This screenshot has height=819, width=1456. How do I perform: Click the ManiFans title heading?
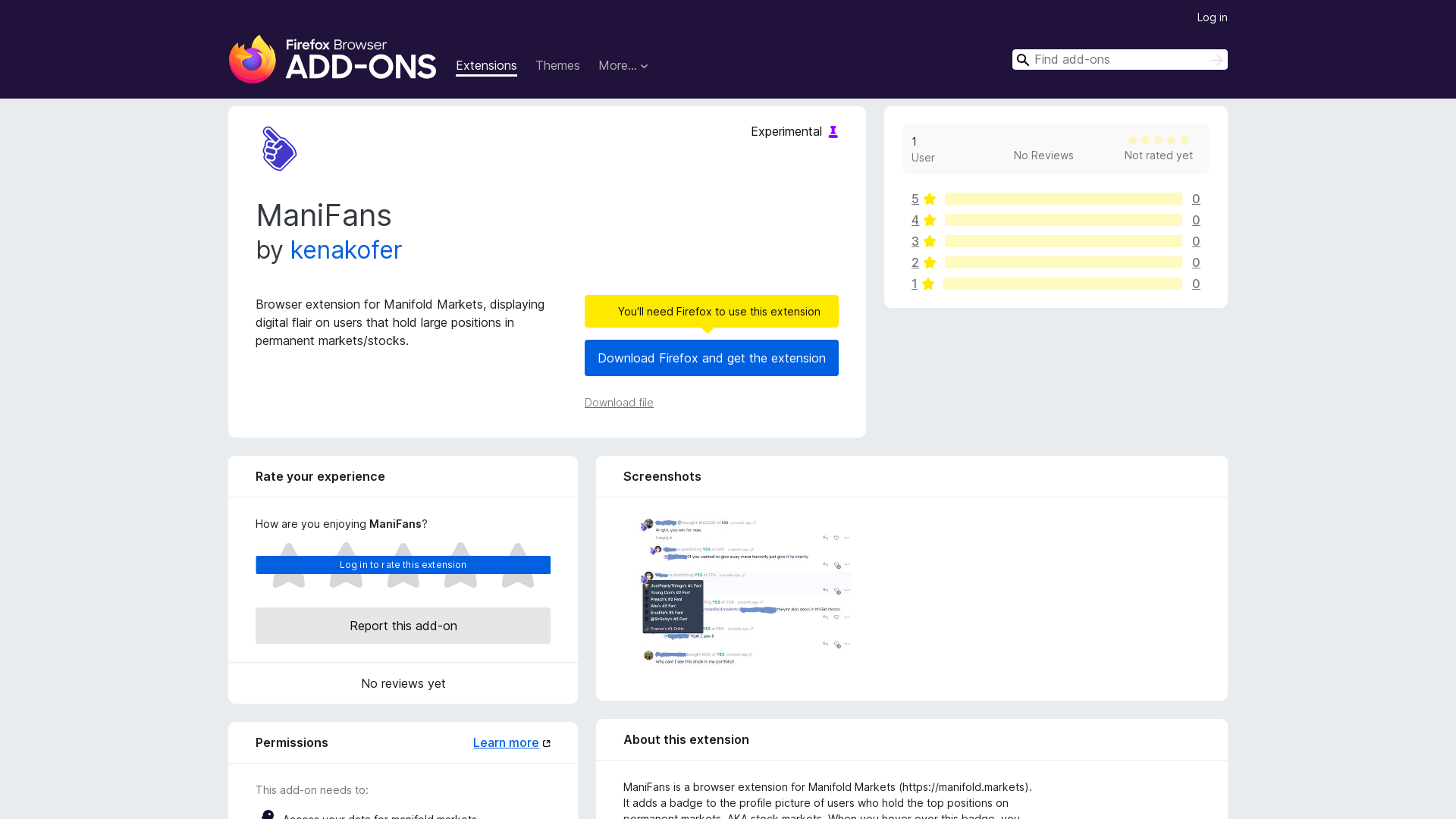[x=324, y=215]
